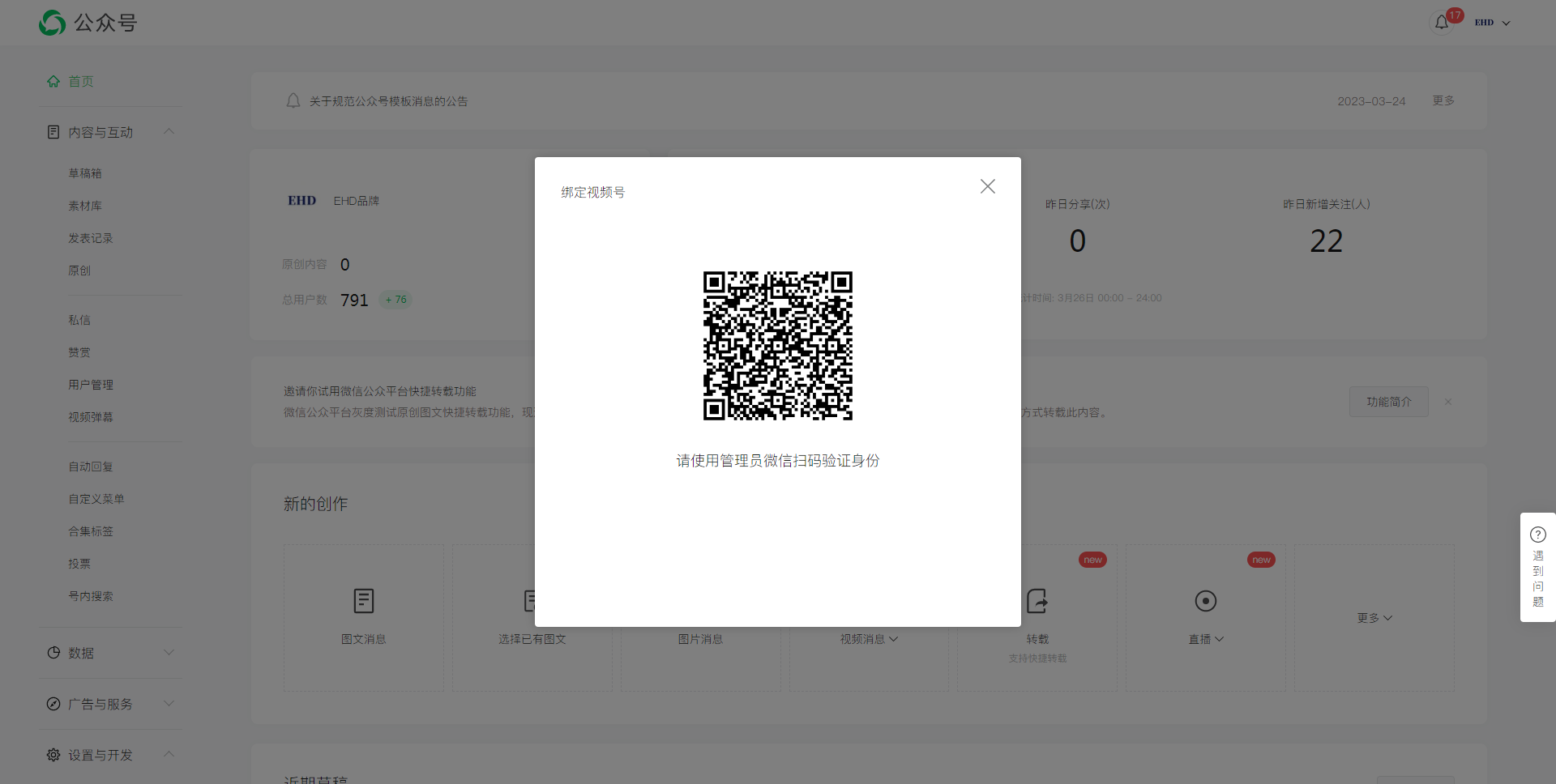Open 视频弹幕 in the sidebar
Viewport: 1556px width, 784px height.
click(91, 417)
